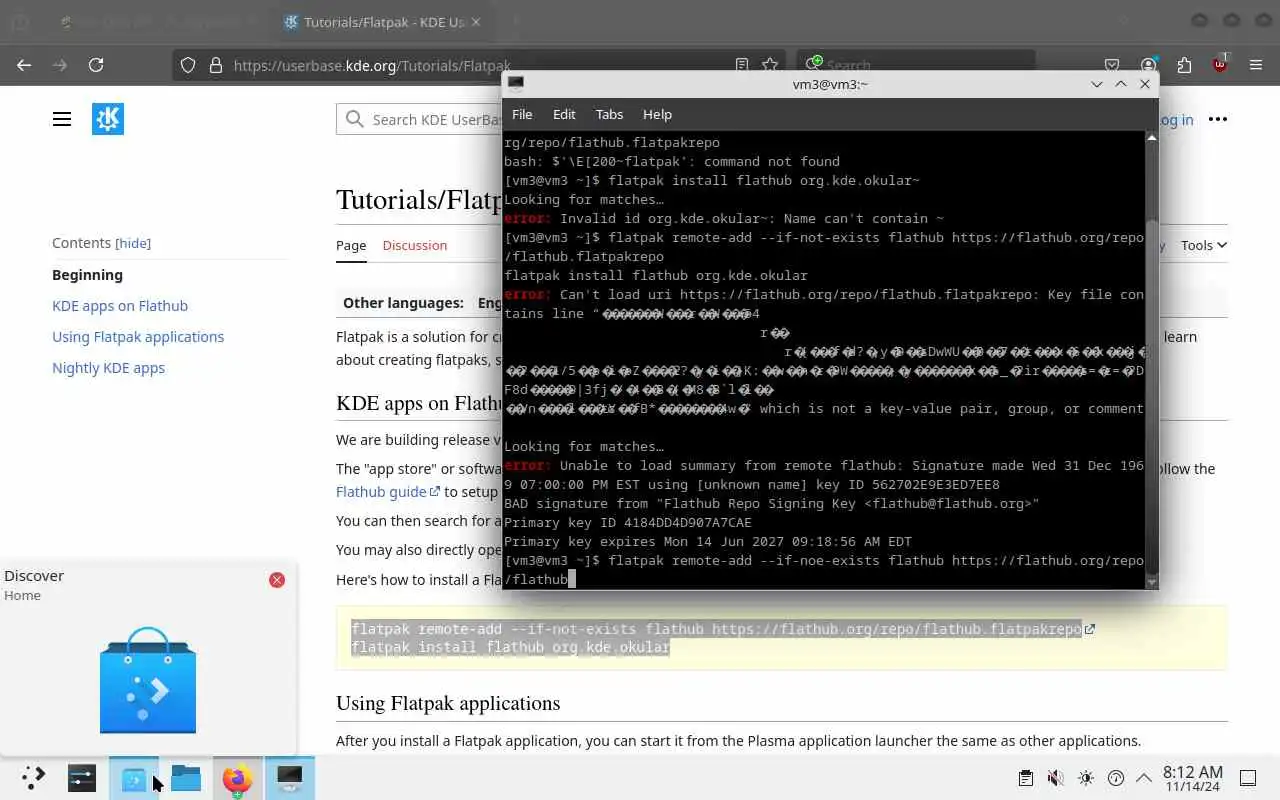Open Firefox hamburger application menu

tap(1256, 65)
